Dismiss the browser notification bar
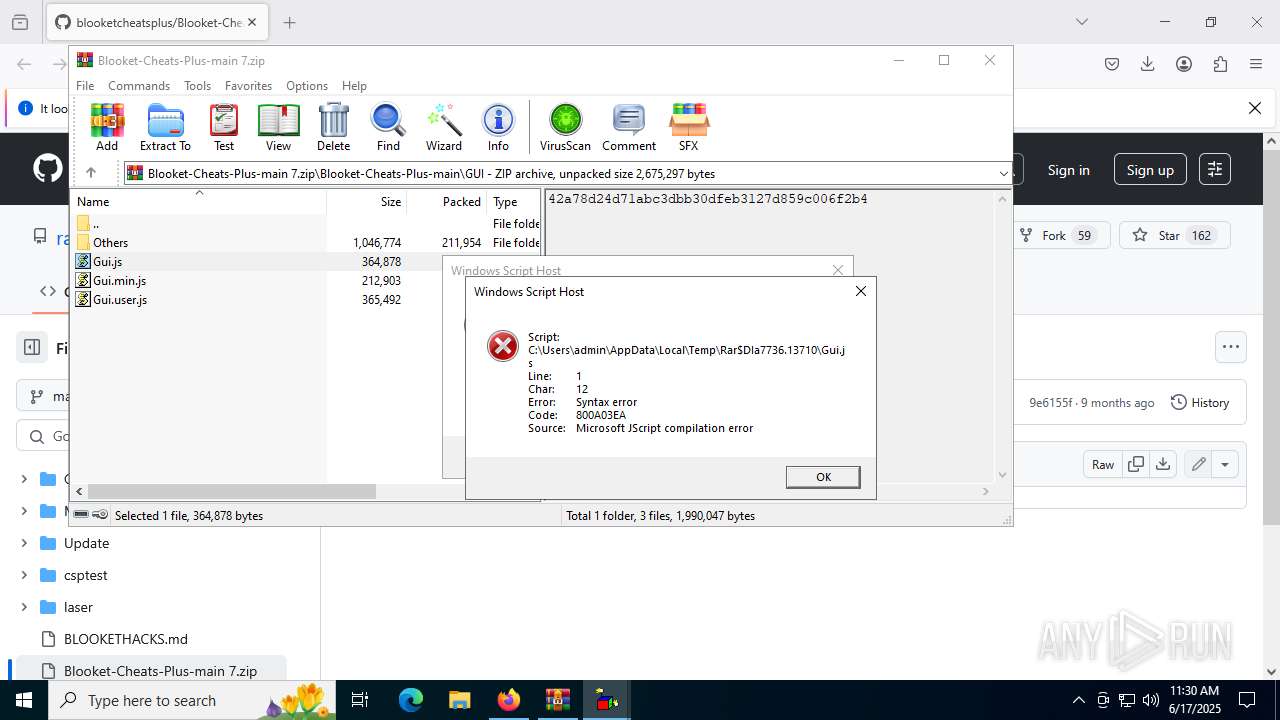This screenshot has width=1280, height=720. (1254, 108)
